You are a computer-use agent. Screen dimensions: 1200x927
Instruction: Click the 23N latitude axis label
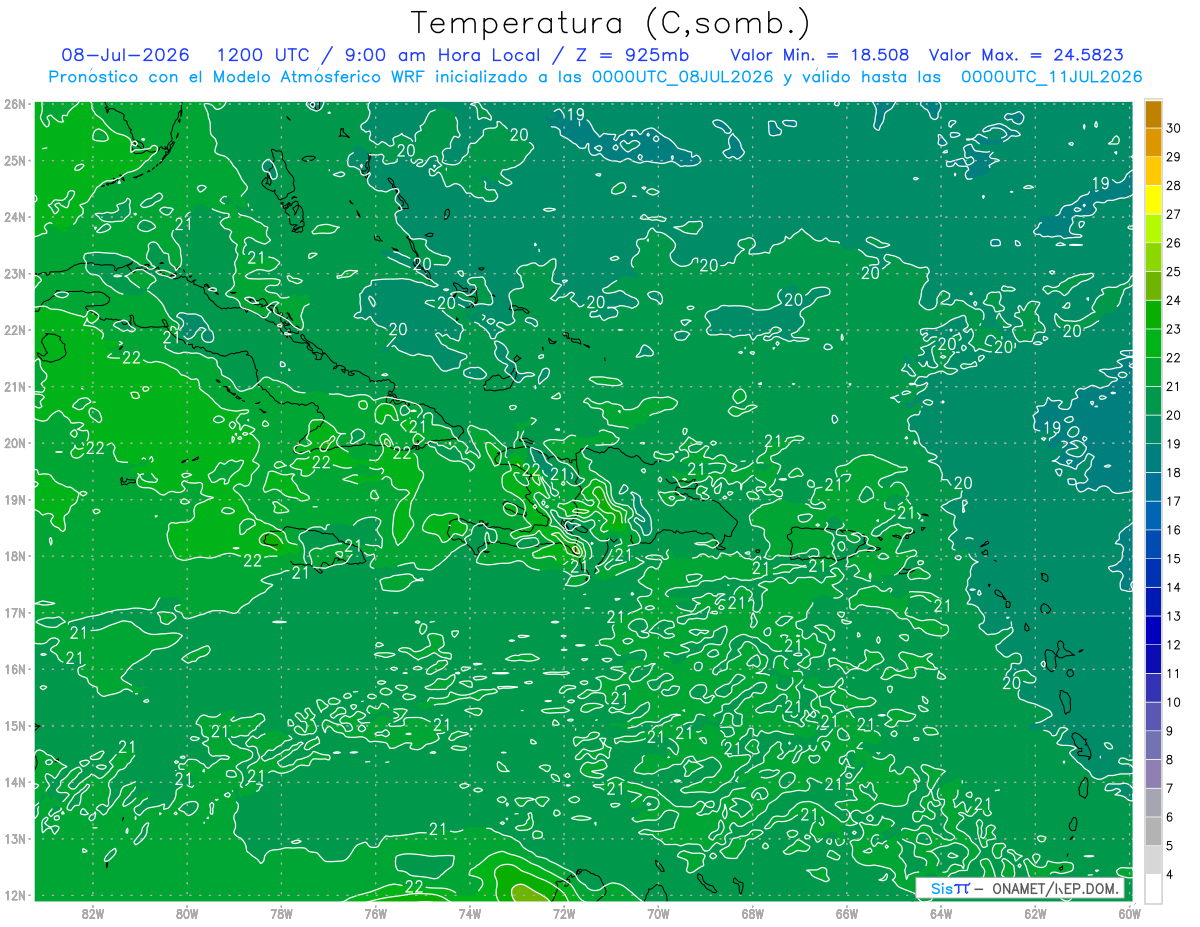[x=14, y=273]
